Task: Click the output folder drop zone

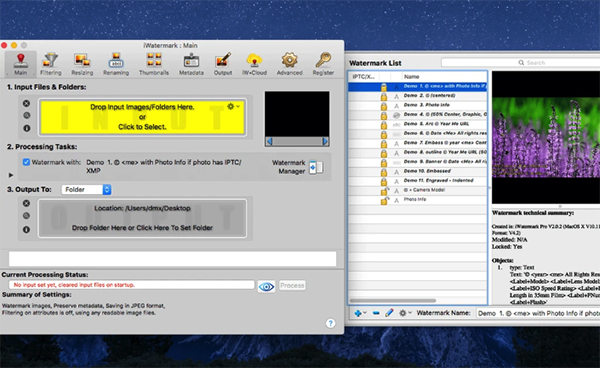Action: point(142,218)
